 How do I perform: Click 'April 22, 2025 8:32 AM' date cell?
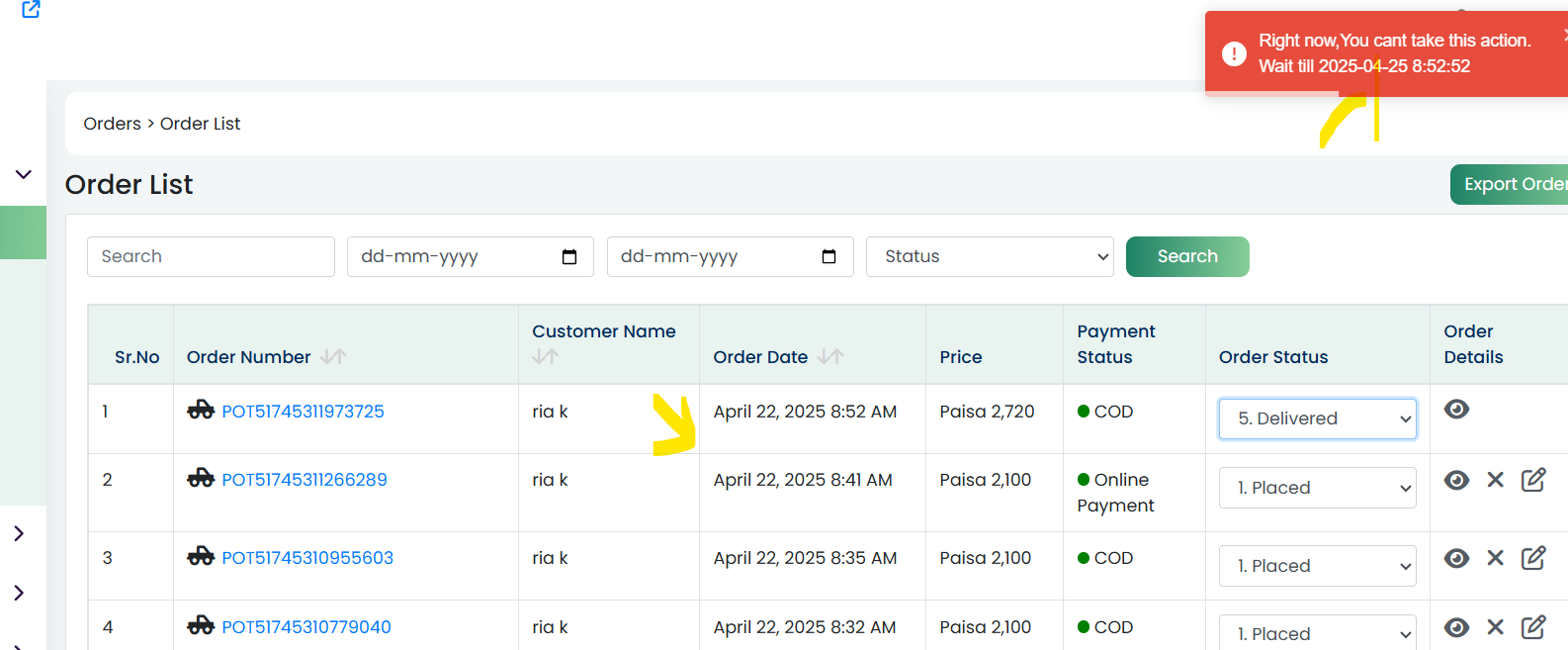coord(805,627)
